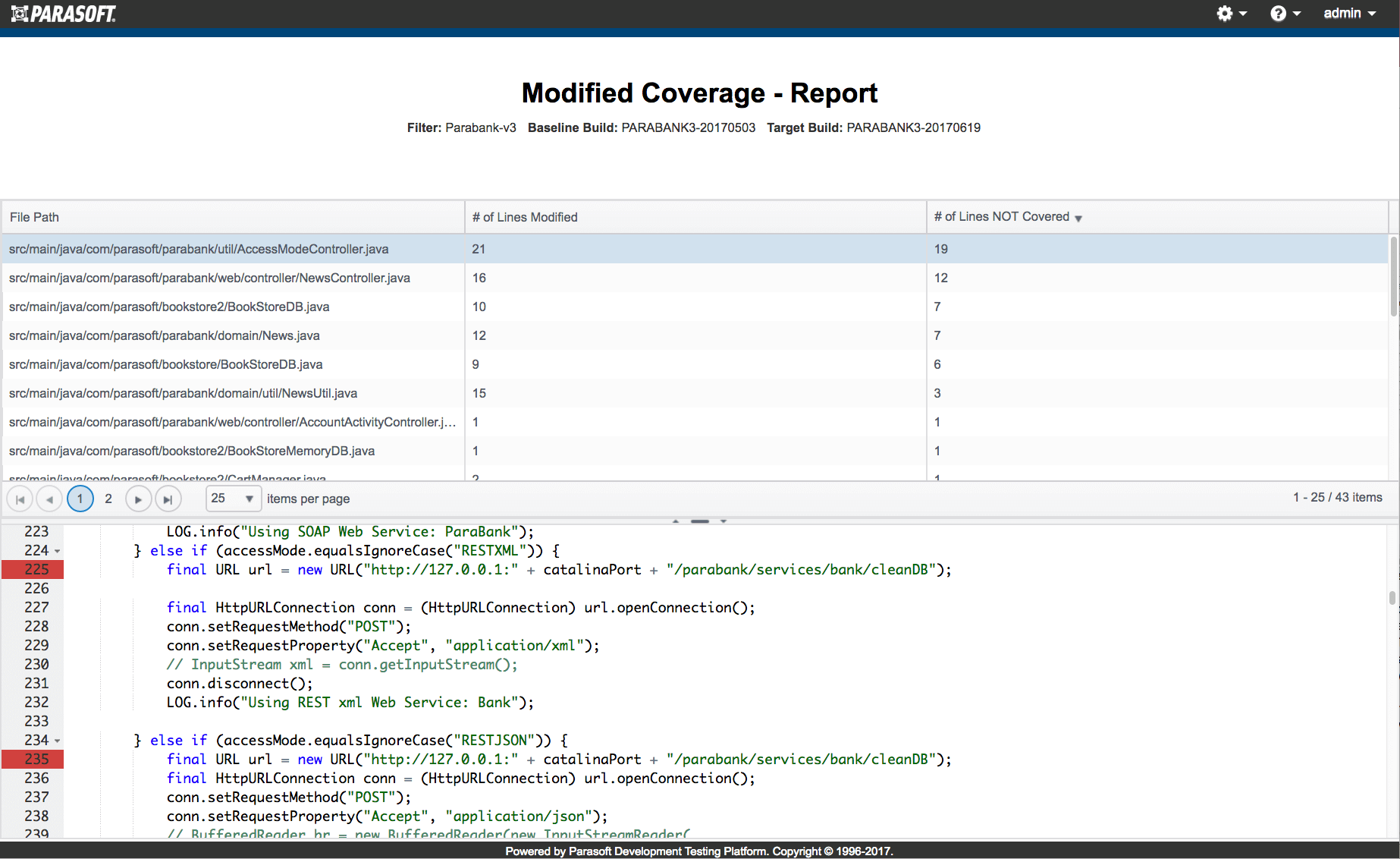Click the Filter: Parabank-v3 text
This screenshot has width=1400, height=859.
pos(462,127)
